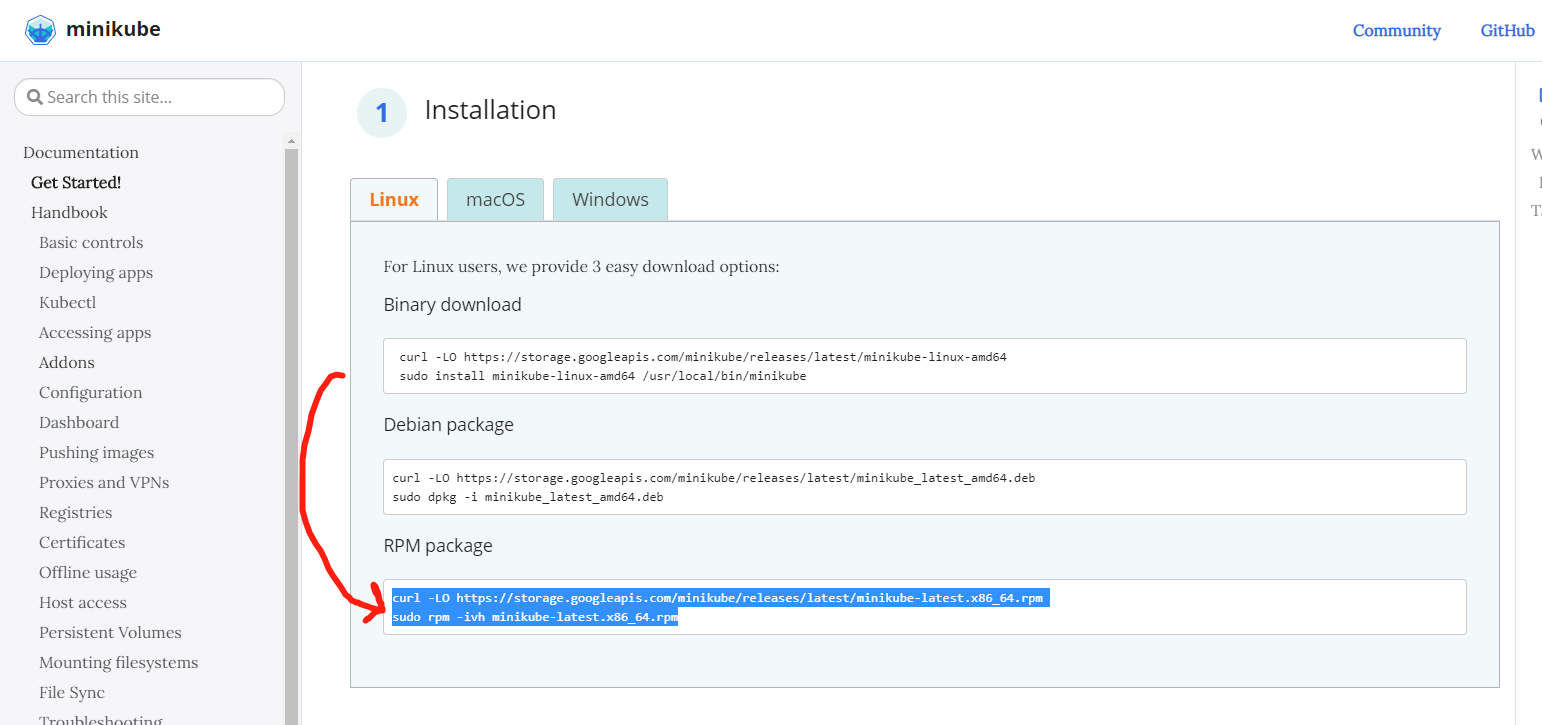1542x725 pixels.
Task: Go to Basic controls page
Action: [x=91, y=242]
